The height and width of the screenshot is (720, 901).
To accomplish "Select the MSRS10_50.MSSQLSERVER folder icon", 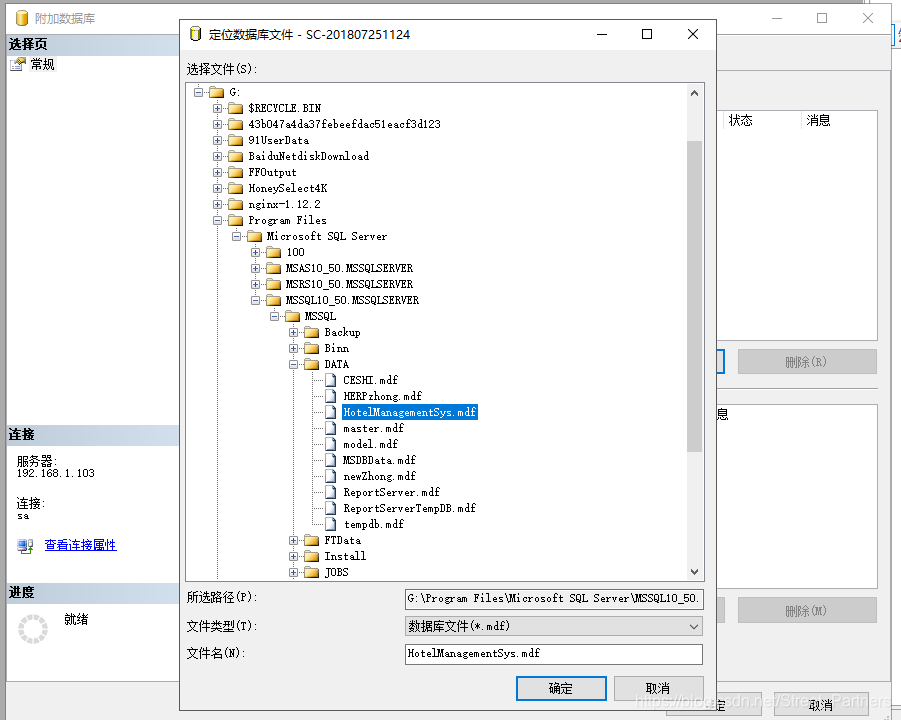I will click(x=274, y=284).
